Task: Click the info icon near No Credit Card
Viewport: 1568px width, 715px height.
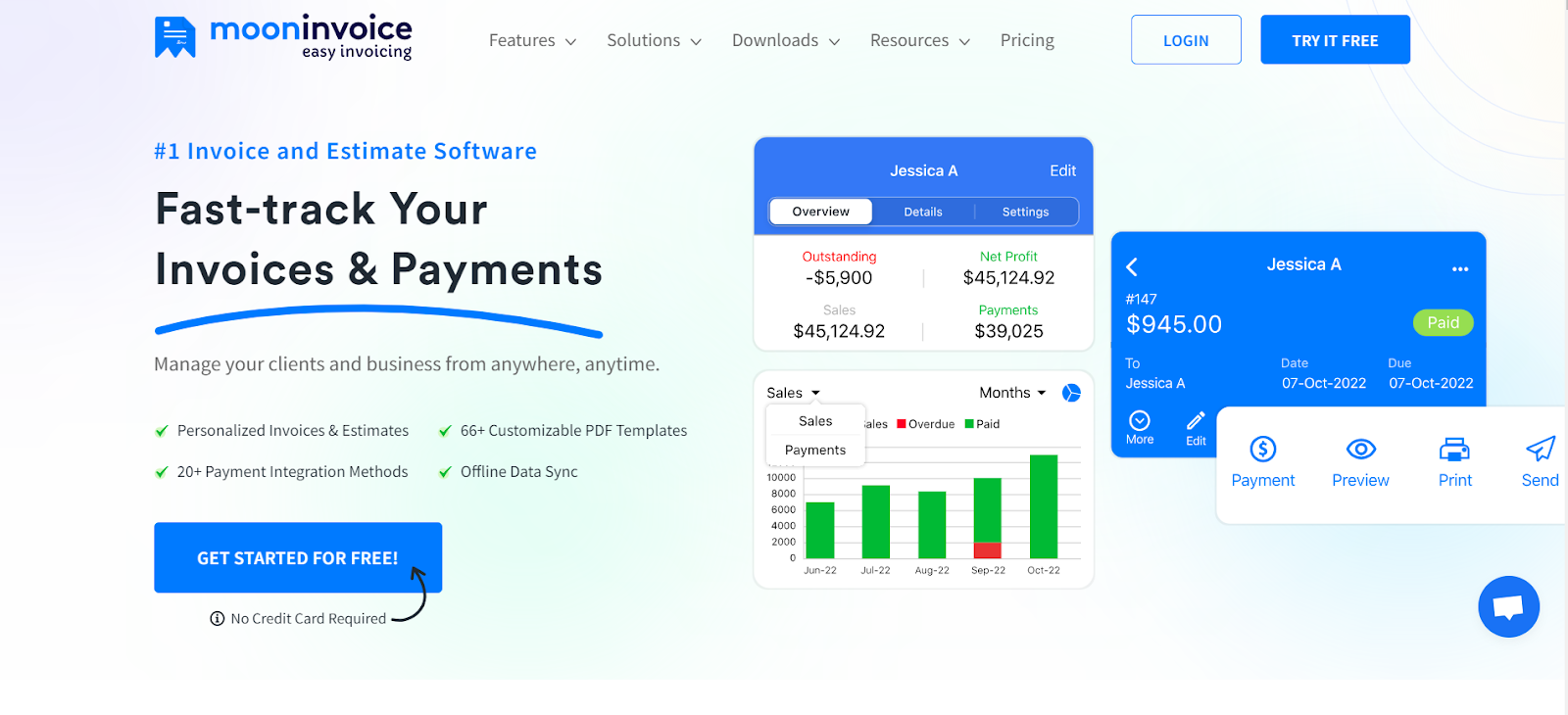Action: 218,619
